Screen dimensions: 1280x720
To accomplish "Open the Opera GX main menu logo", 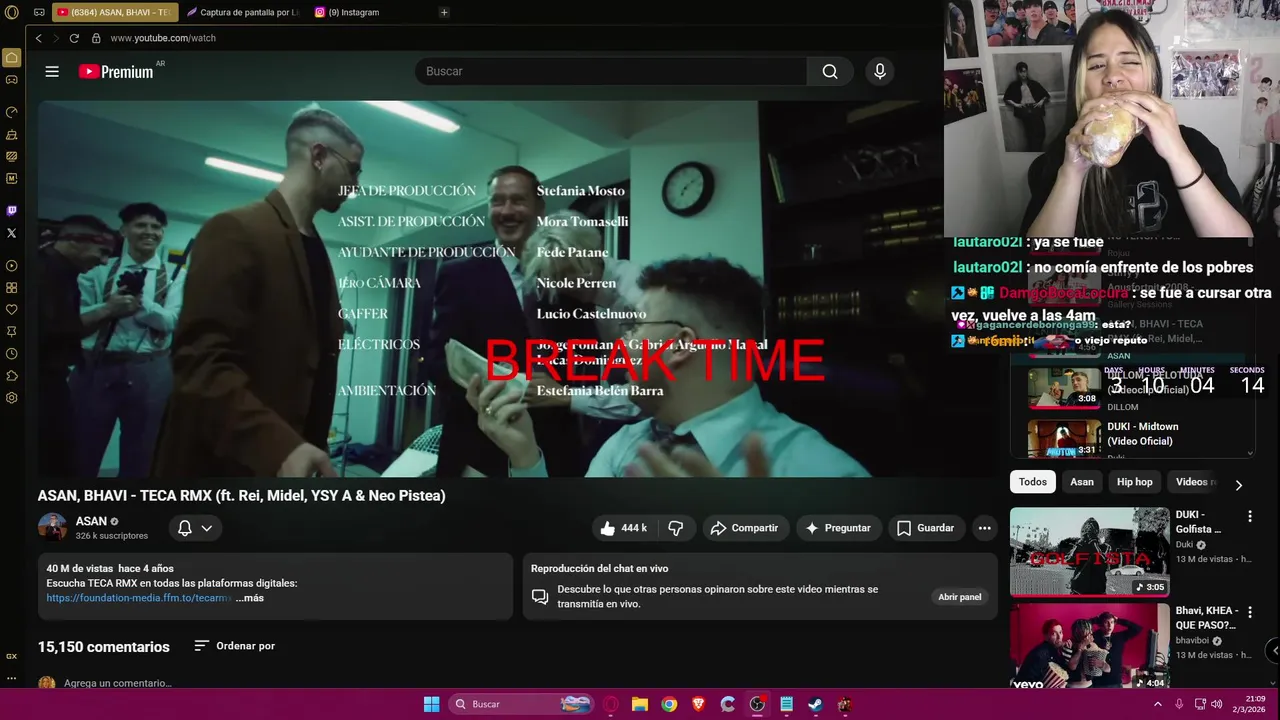I will click(12, 13).
